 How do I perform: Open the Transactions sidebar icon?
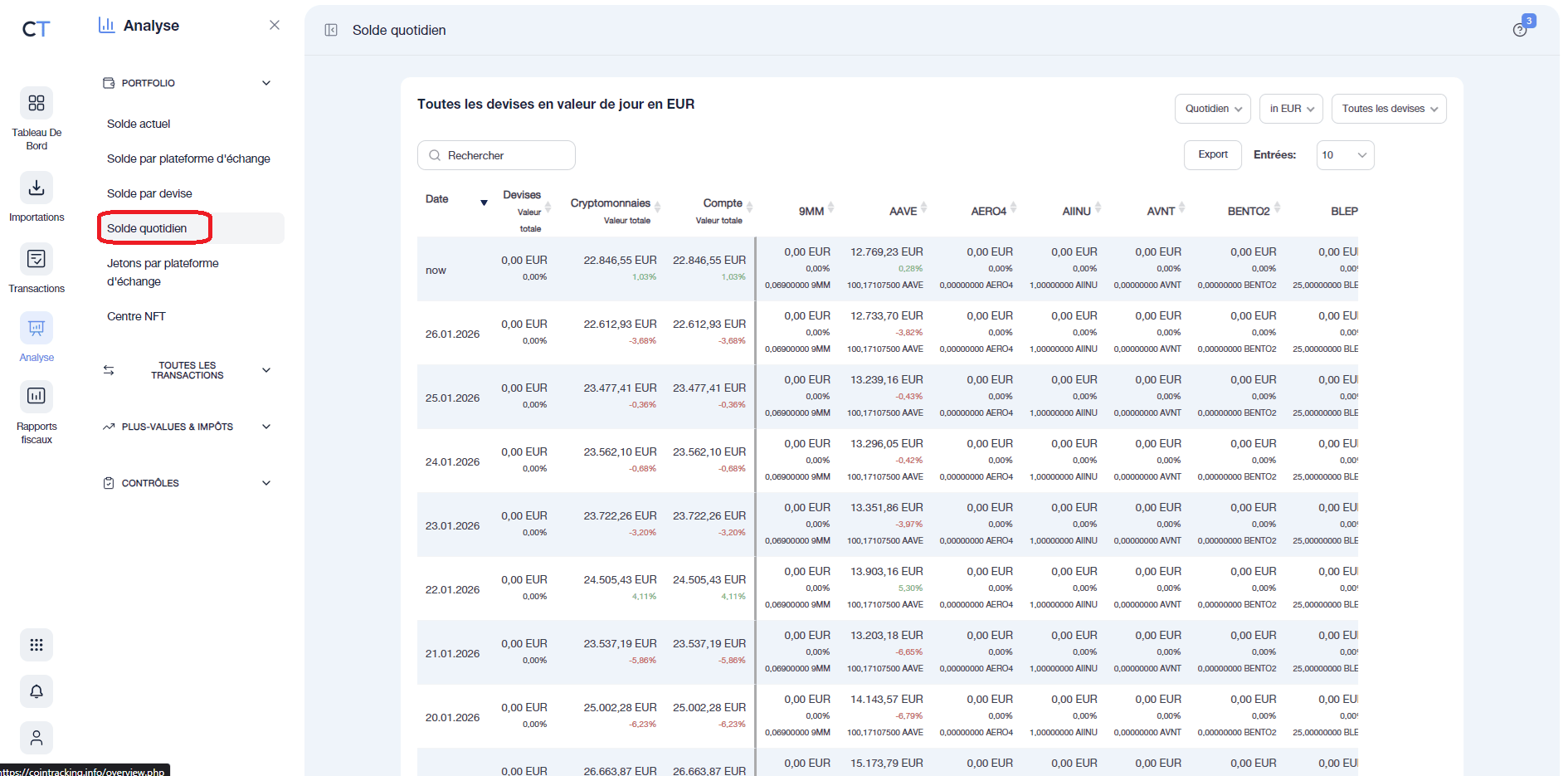click(x=36, y=259)
